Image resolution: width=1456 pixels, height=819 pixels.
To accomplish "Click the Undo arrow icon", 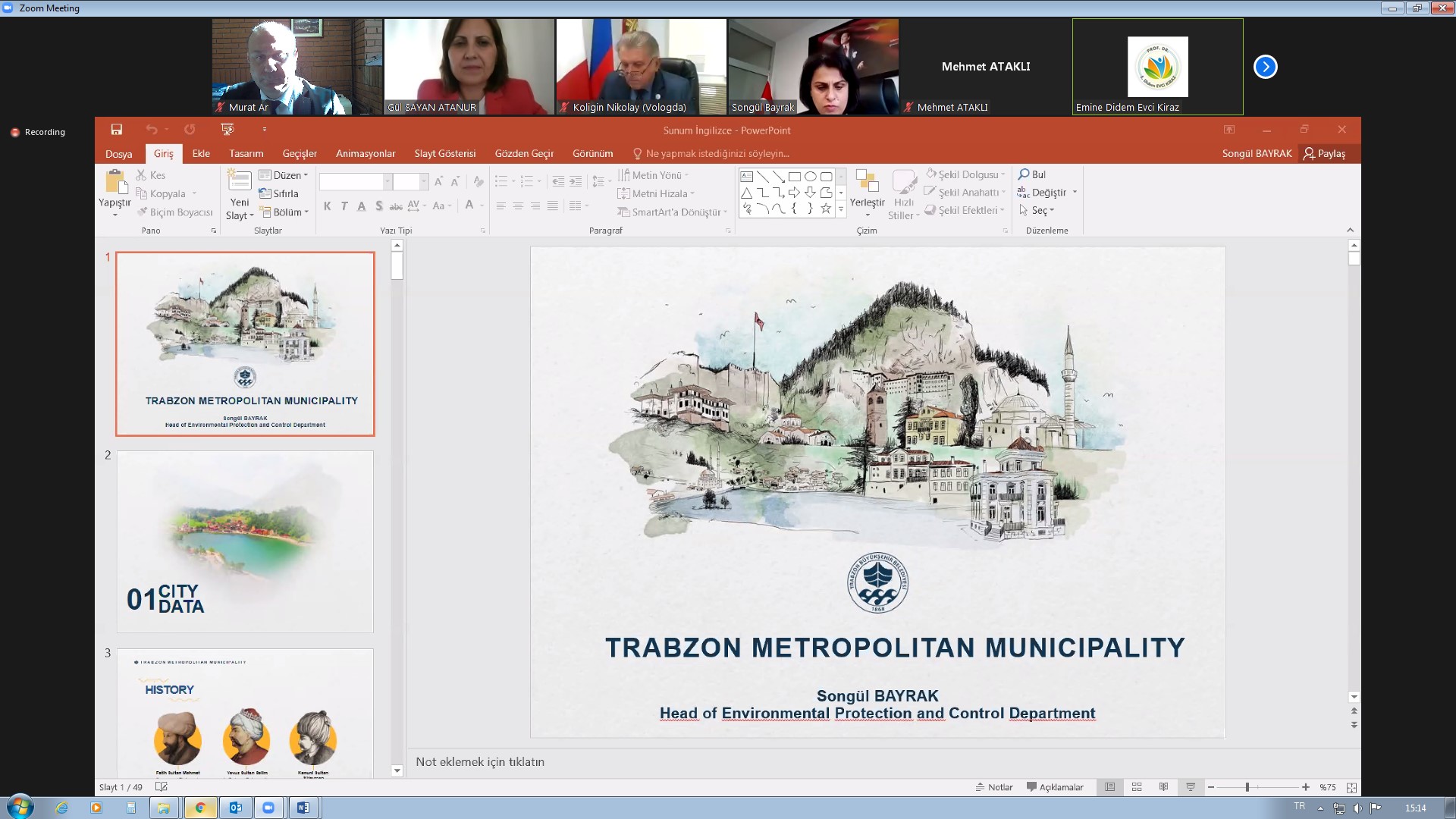I will [152, 130].
